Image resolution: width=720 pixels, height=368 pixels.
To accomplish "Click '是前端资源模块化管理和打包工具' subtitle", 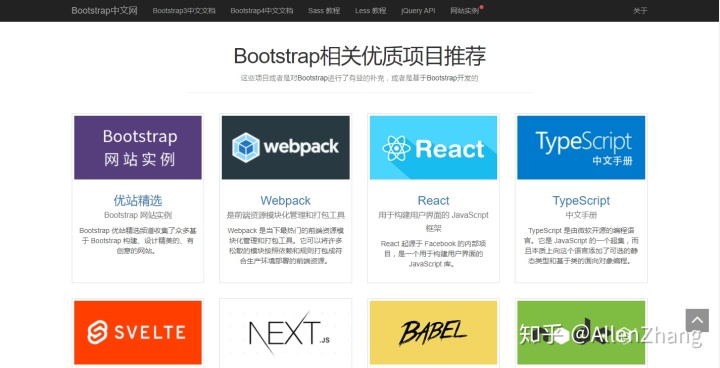I will click(x=286, y=215).
